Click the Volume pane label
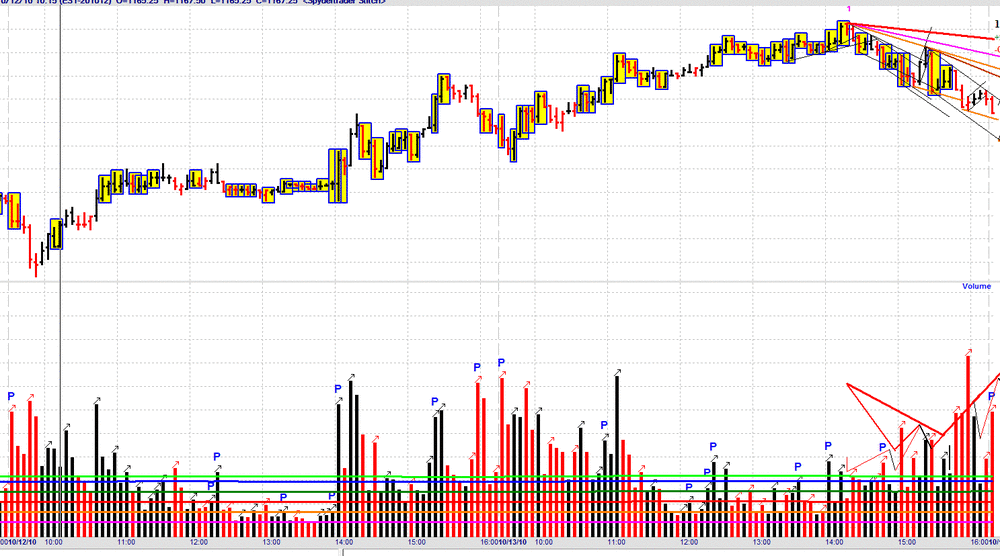Screen dimensions: 1000x556 [x=976, y=286]
